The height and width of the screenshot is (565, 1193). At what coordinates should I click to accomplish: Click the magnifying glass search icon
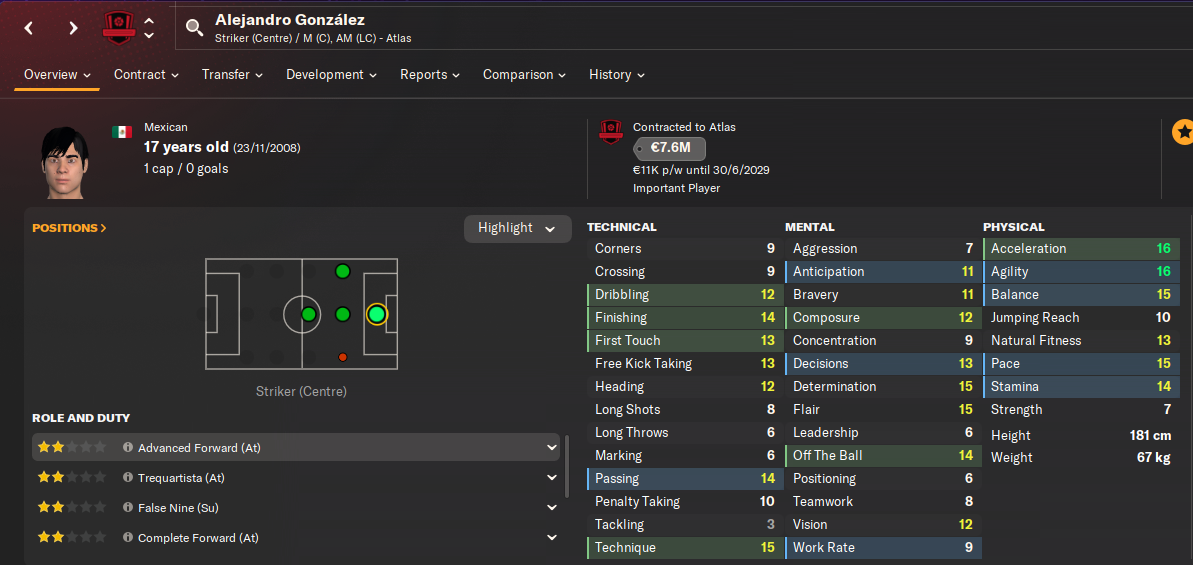pos(195,28)
